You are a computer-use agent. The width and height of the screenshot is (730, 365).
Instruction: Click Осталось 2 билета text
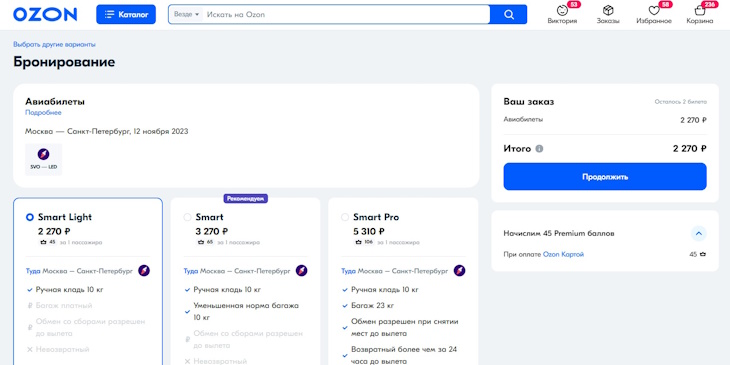pyautogui.click(x=680, y=101)
